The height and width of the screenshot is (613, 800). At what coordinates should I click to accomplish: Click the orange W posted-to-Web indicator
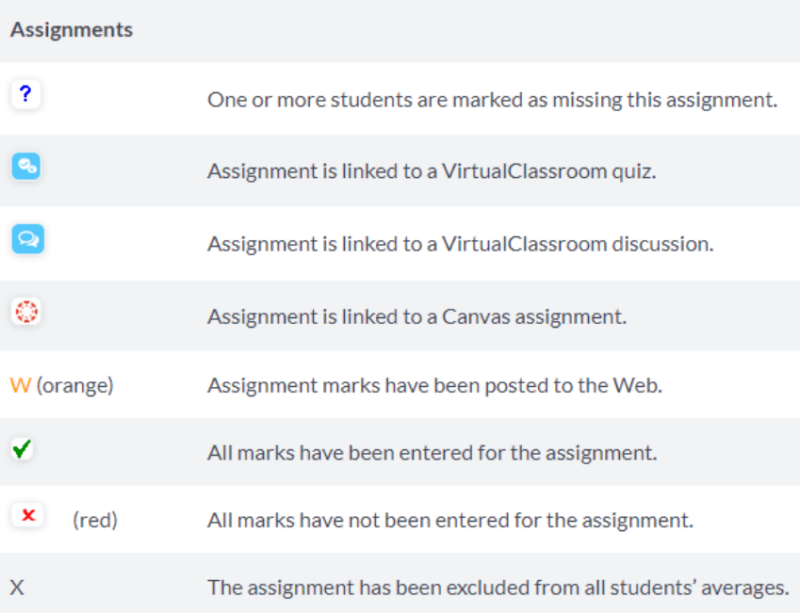click(x=20, y=384)
